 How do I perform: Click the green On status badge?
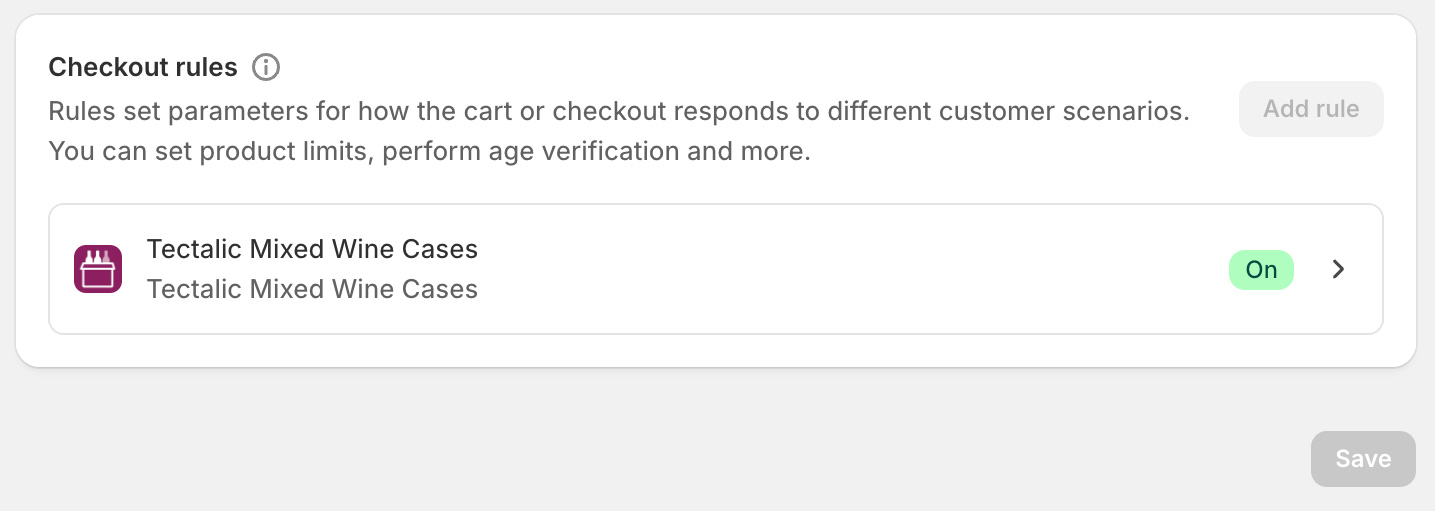[1261, 270]
